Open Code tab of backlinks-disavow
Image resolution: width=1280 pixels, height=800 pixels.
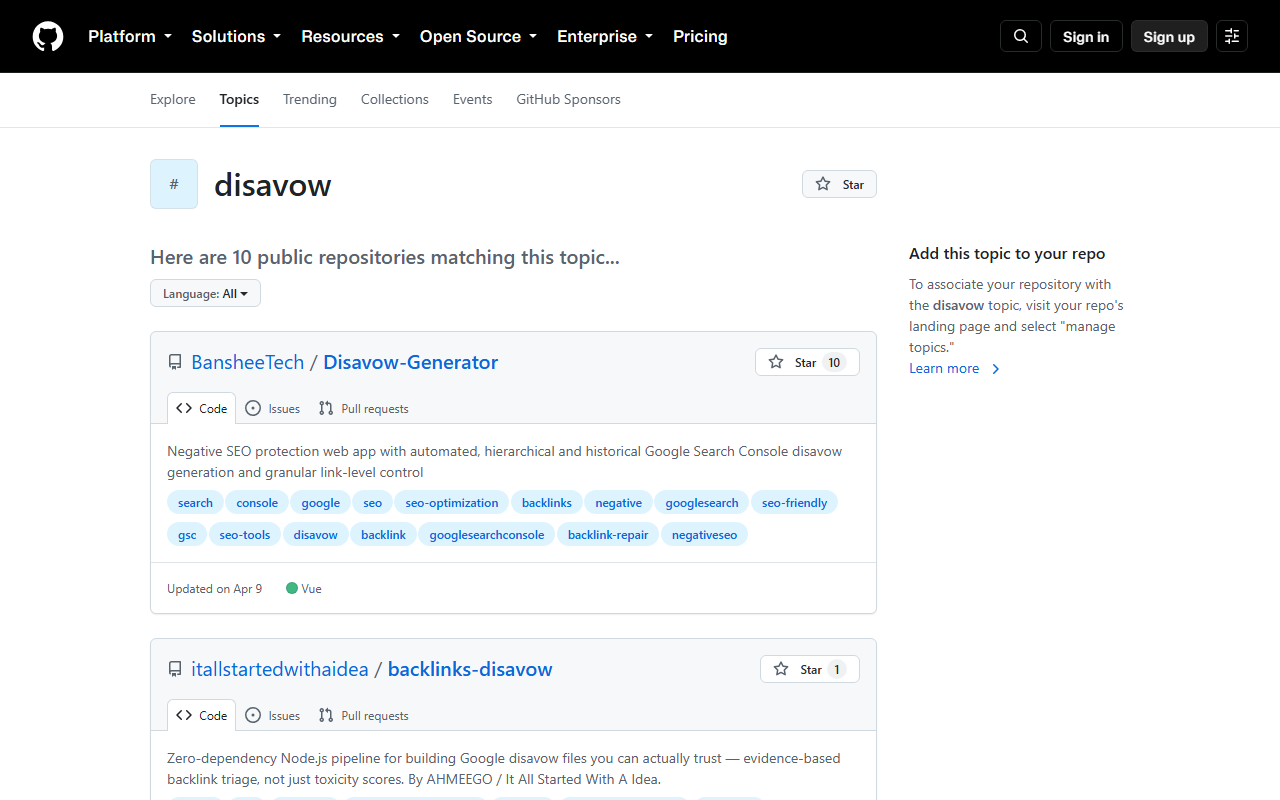(202, 715)
